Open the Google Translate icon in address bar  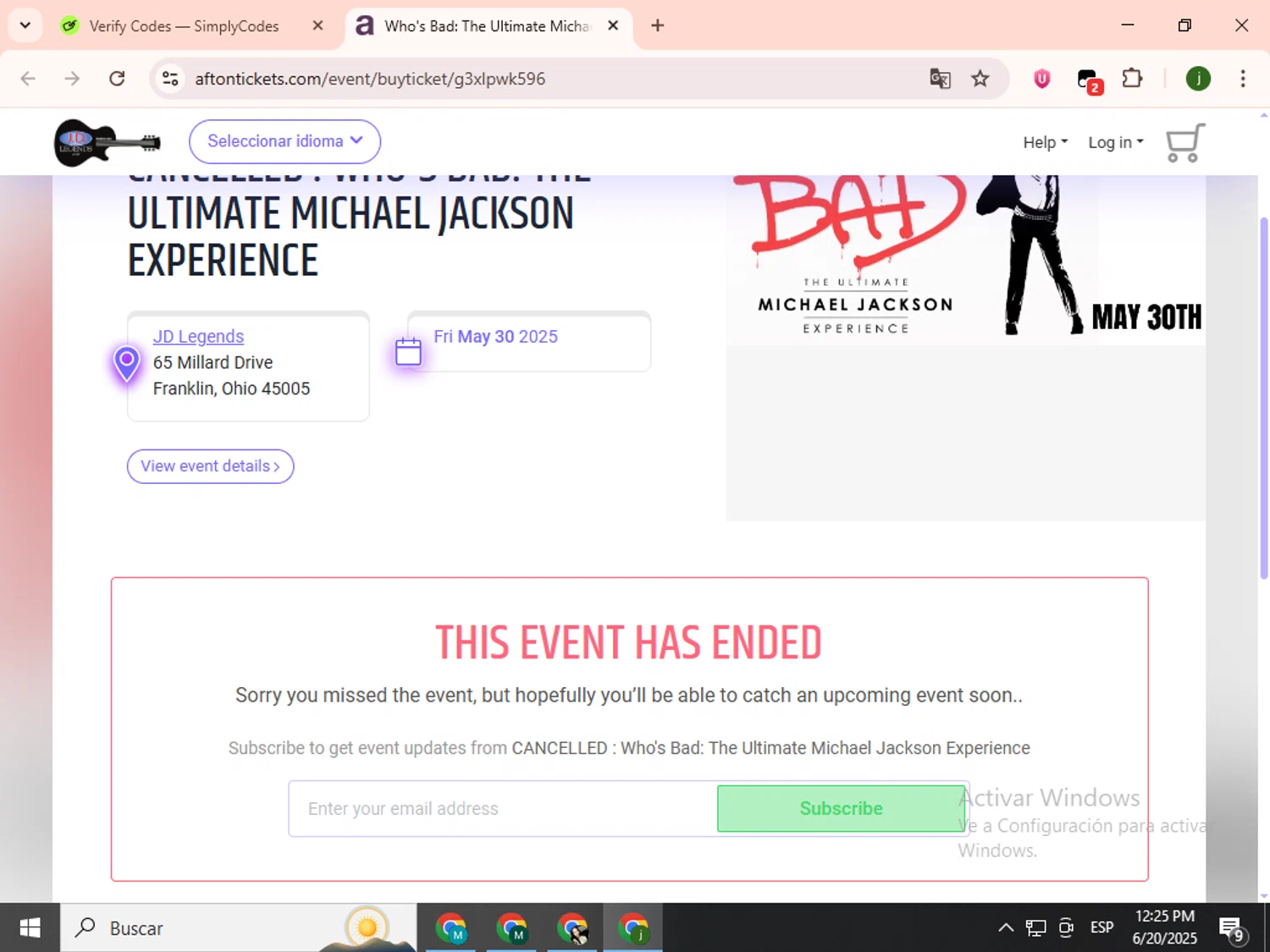pyautogui.click(x=940, y=79)
